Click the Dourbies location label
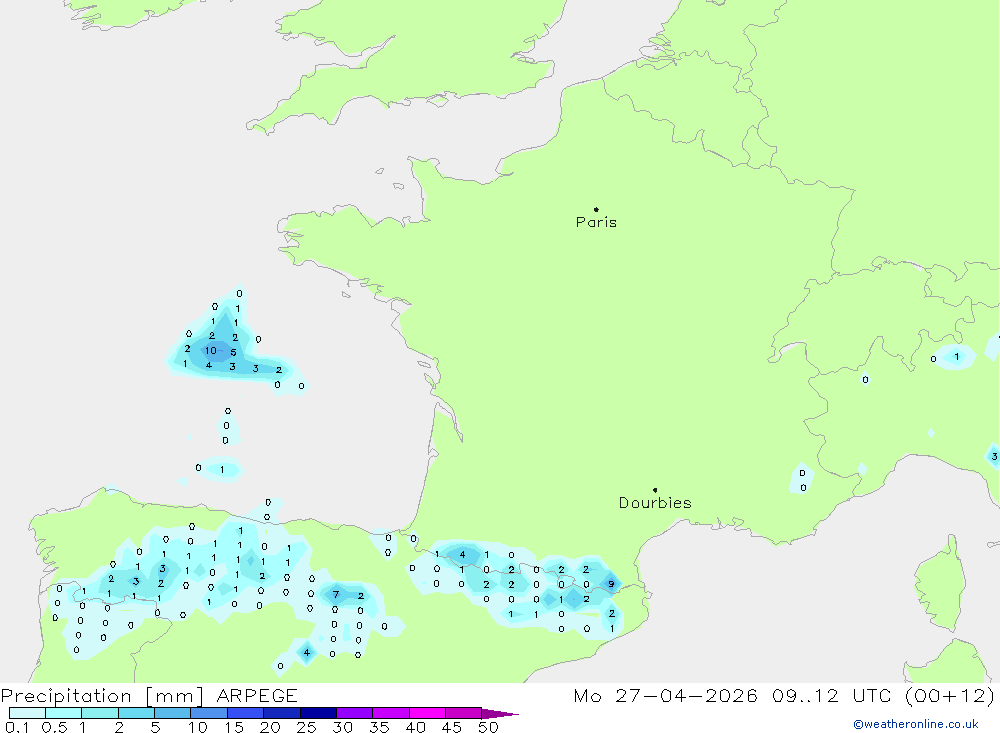 coord(655,503)
